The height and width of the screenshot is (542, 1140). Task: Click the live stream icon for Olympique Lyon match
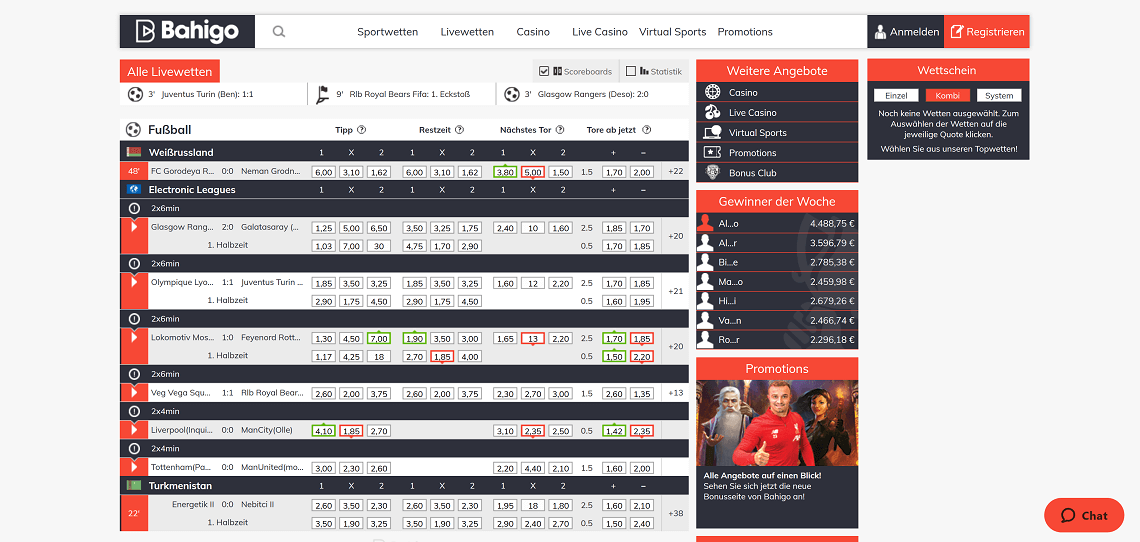(x=134, y=282)
